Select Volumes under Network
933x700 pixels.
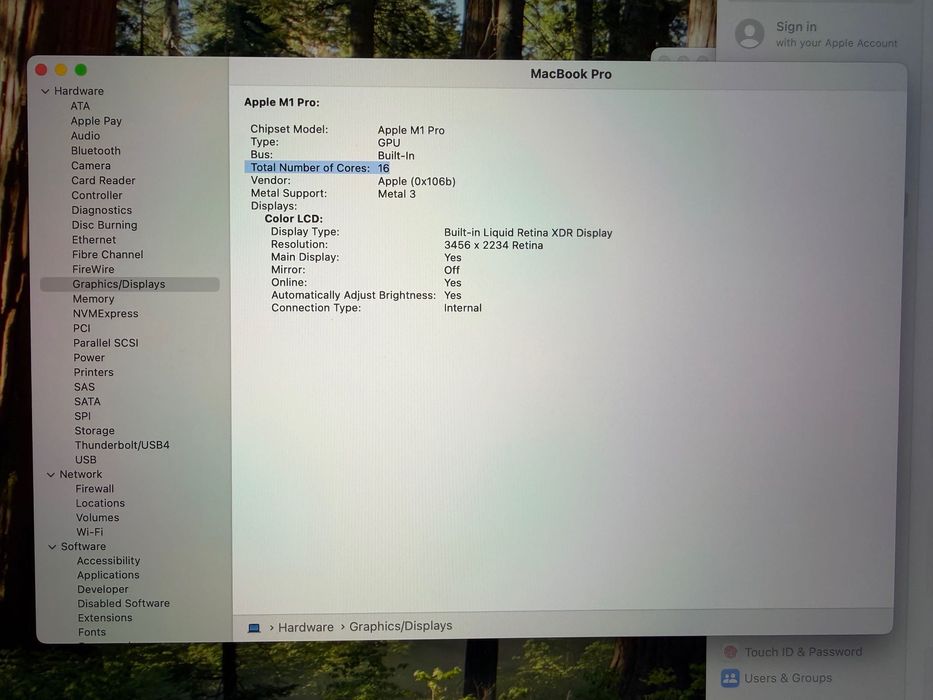[98, 518]
